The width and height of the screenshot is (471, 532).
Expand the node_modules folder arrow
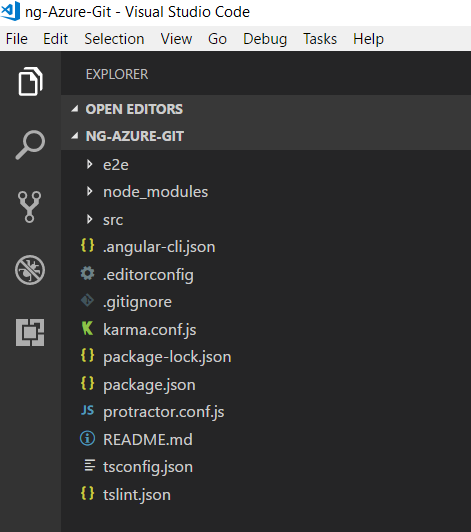click(x=90, y=191)
